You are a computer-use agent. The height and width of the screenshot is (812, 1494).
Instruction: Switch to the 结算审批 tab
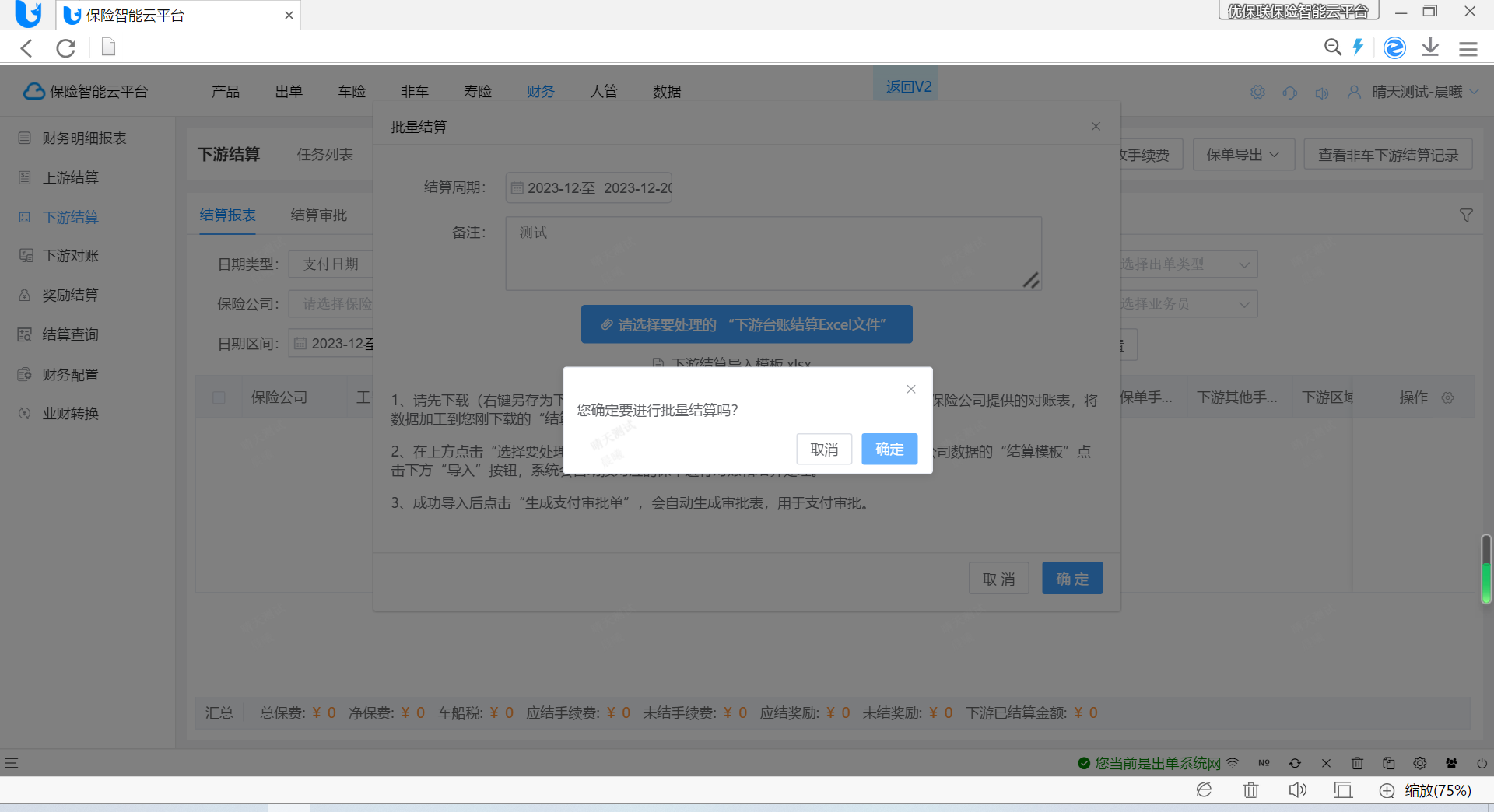(319, 215)
